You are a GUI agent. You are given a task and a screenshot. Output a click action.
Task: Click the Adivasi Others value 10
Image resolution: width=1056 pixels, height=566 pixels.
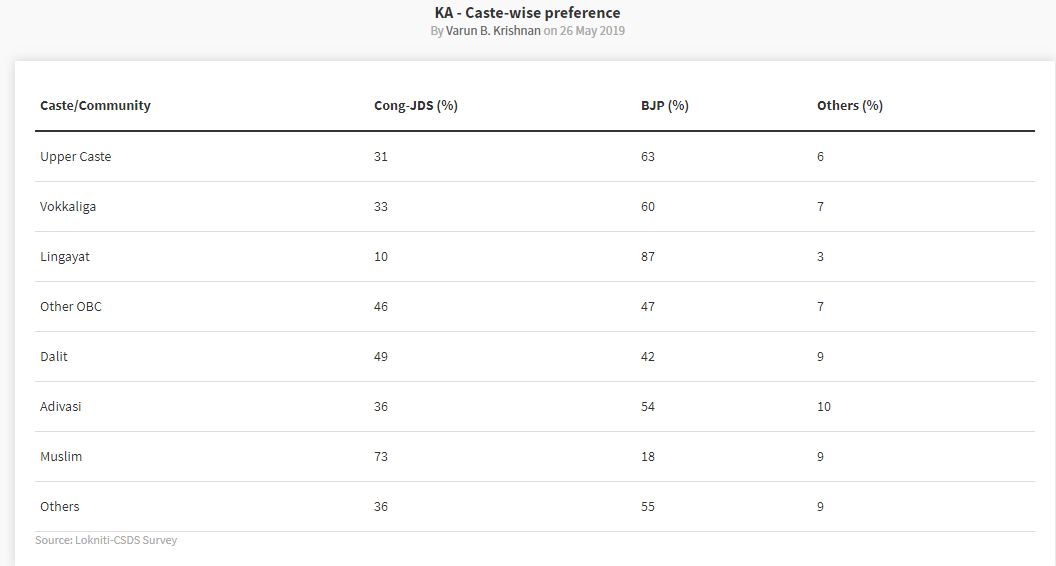[x=824, y=406]
